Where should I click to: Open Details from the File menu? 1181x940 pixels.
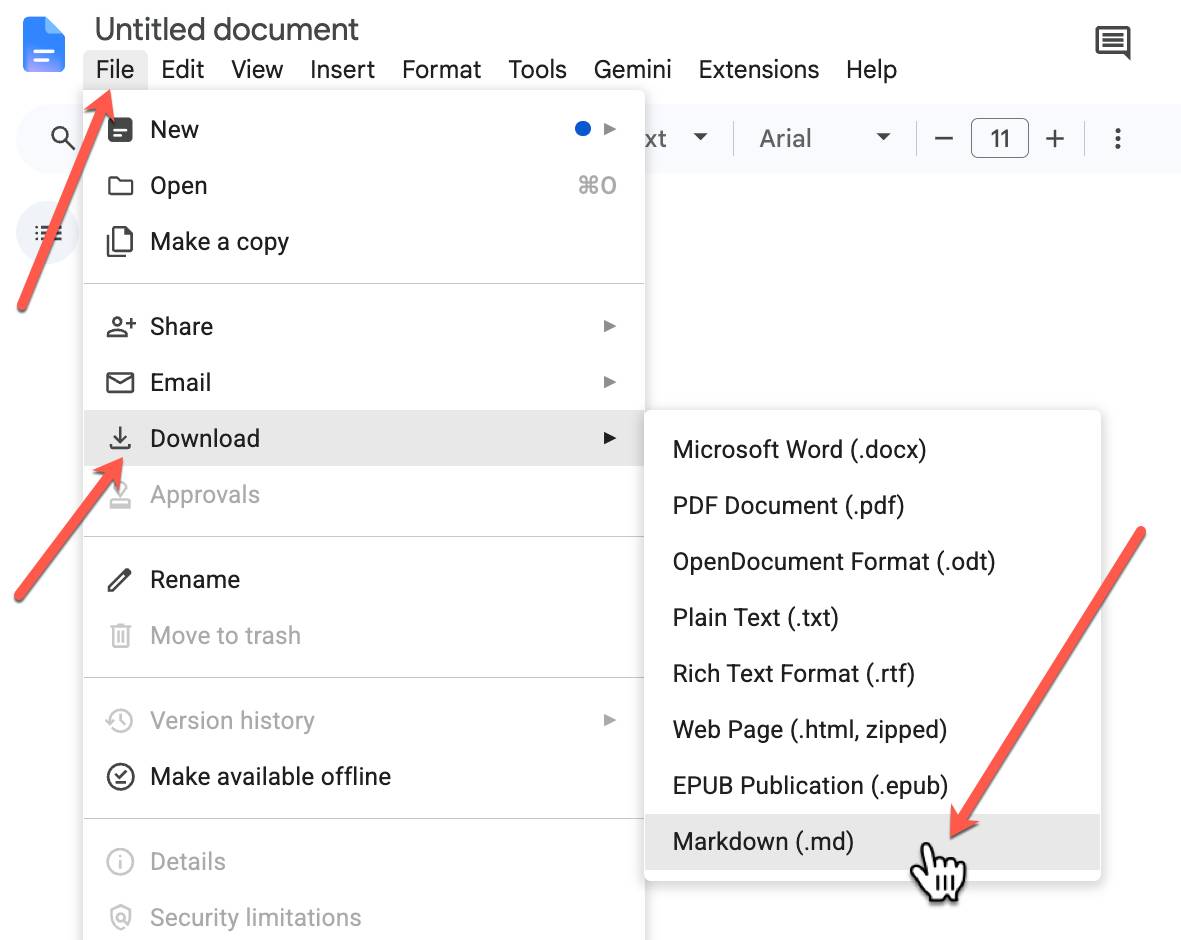364,862
